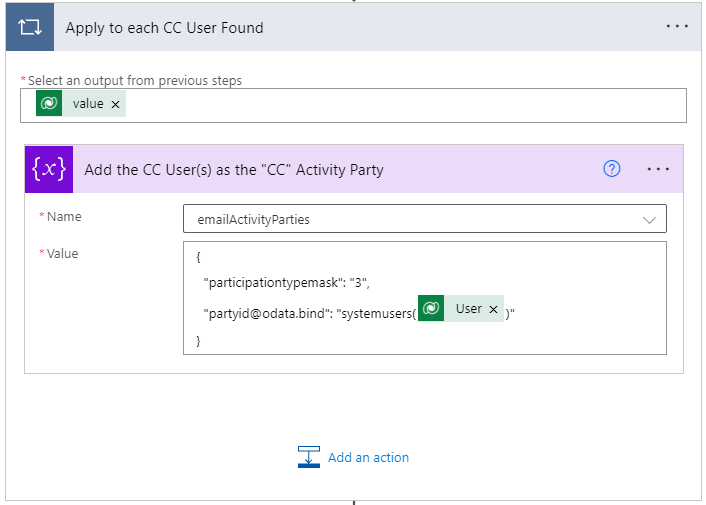Click the participationtypemask line in the Value field

pos(286,284)
